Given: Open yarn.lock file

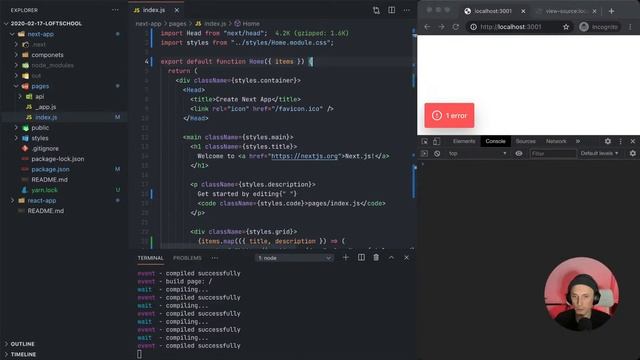Looking at the screenshot, I should click(44, 190).
